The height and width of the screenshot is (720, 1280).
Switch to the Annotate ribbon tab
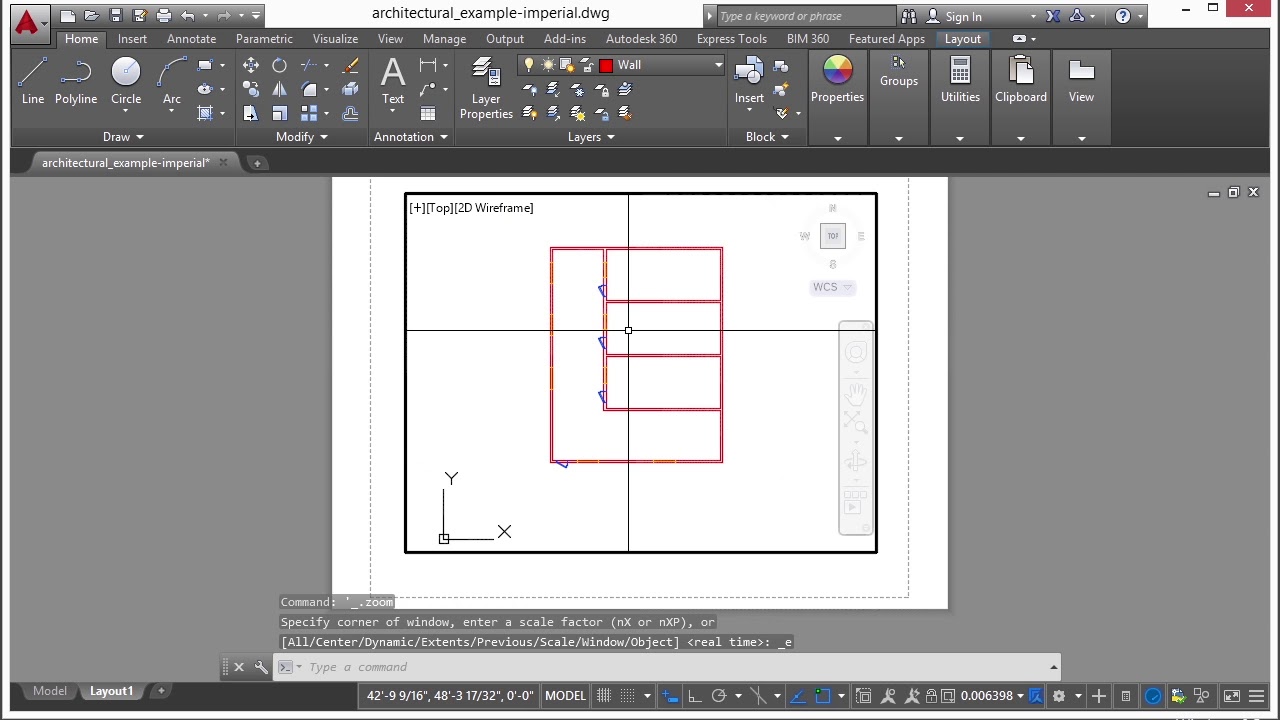point(191,39)
